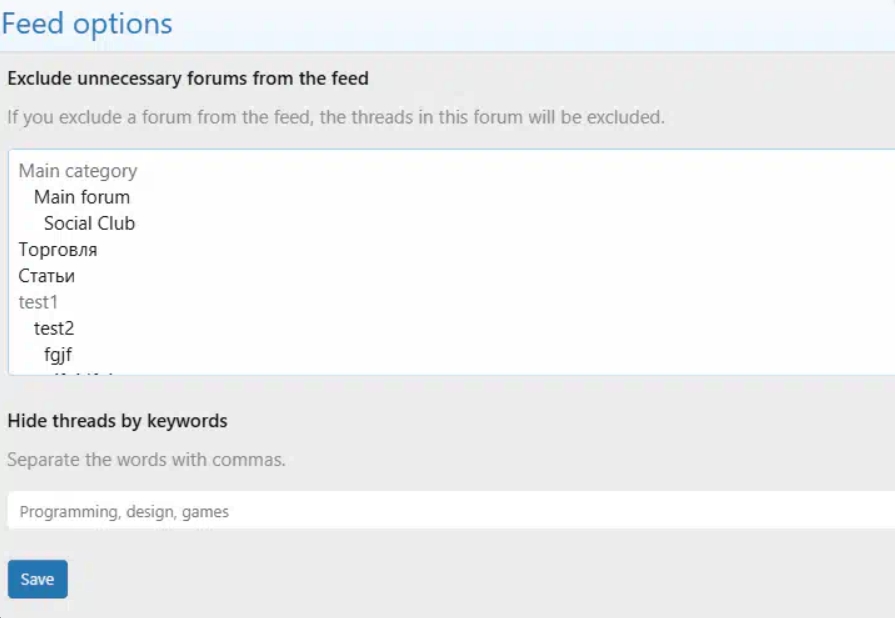Choose test2 forum in the list
The height and width of the screenshot is (618, 895).
54,327
